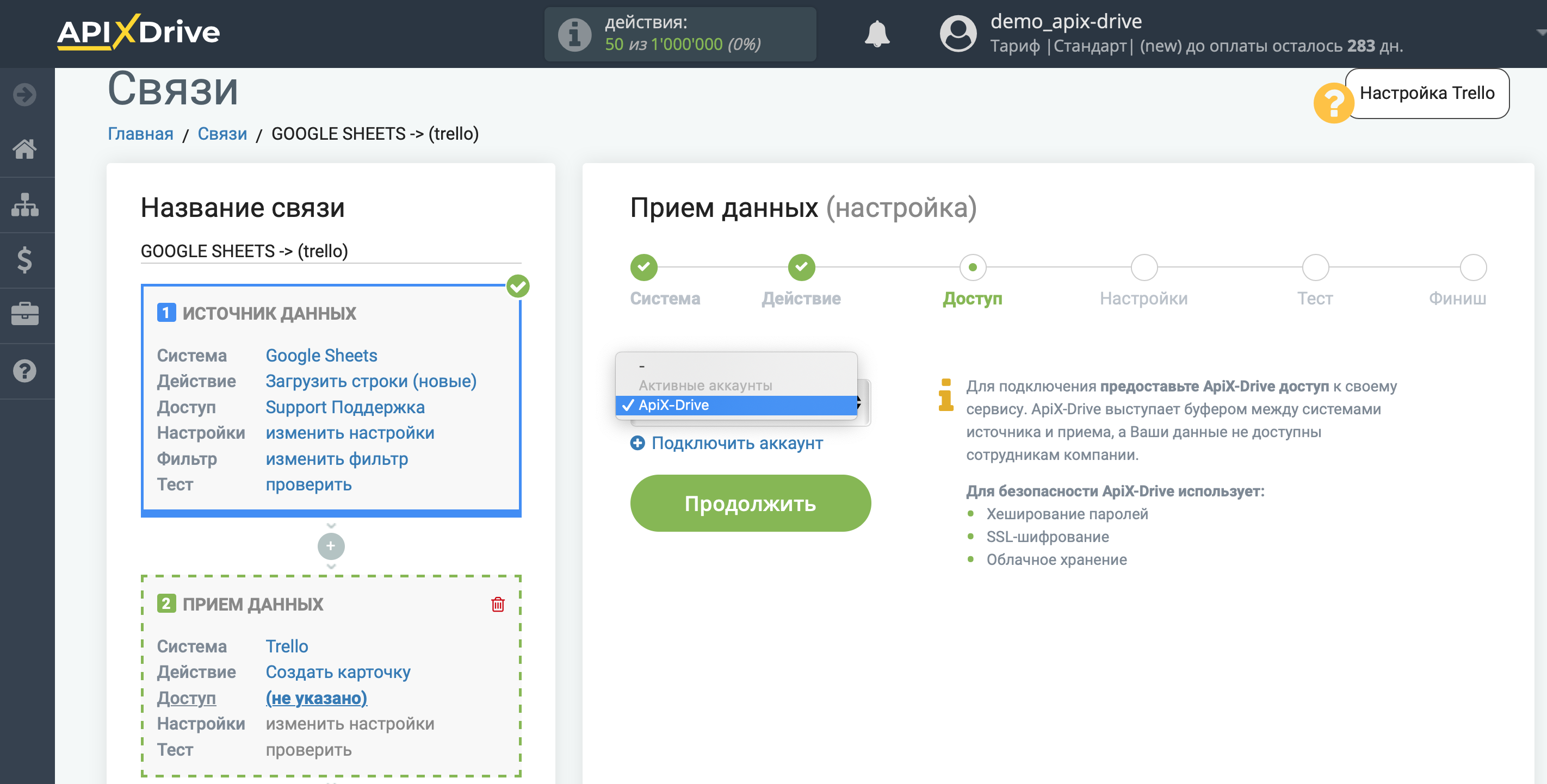1547x784 pixels.
Task: Click the Google Sheets system link
Action: [x=321, y=356]
